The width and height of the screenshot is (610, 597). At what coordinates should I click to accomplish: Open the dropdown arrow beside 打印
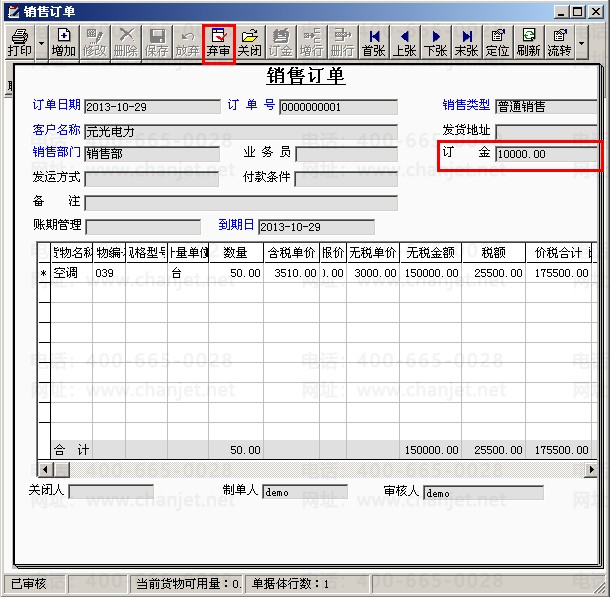[42, 42]
